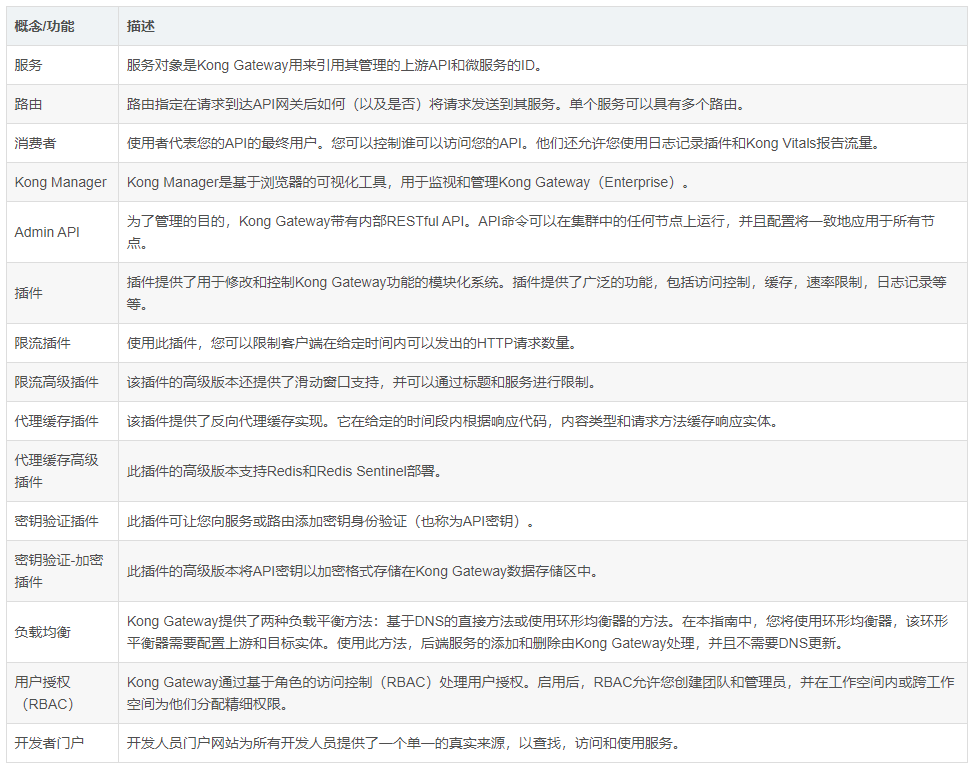Click description starting '开发人员门户网站'
The height and width of the screenshot is (771, 974).
tap(542, 743)
